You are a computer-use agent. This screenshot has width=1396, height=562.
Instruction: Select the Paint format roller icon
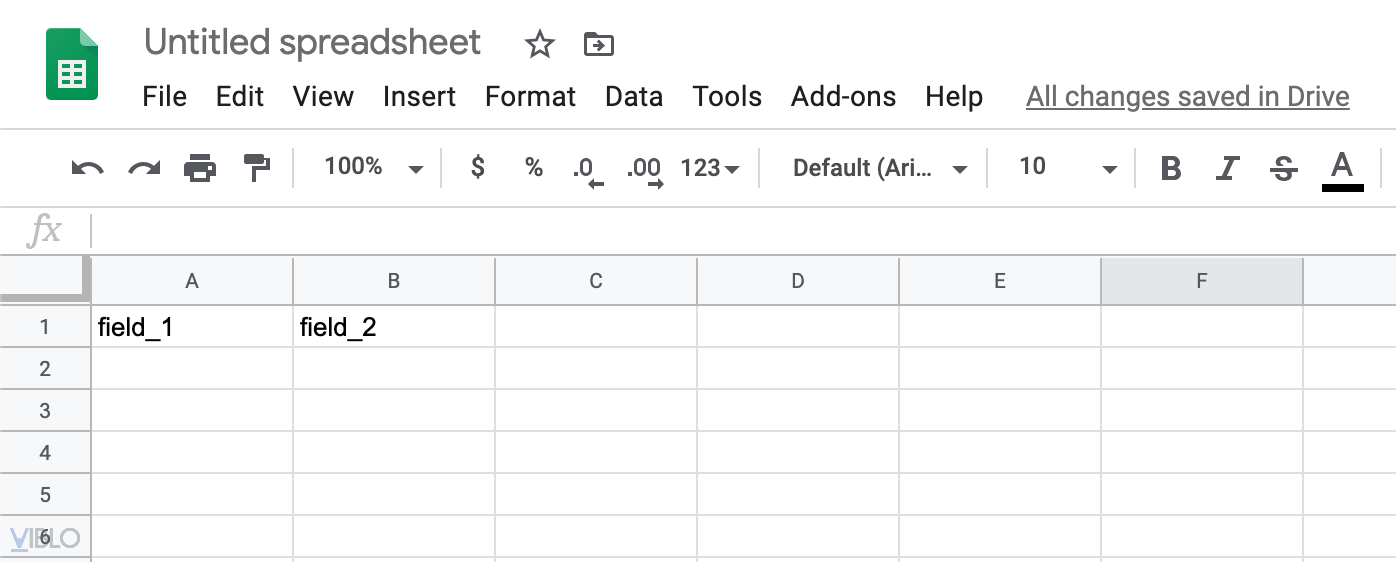[x=257, y=168]
